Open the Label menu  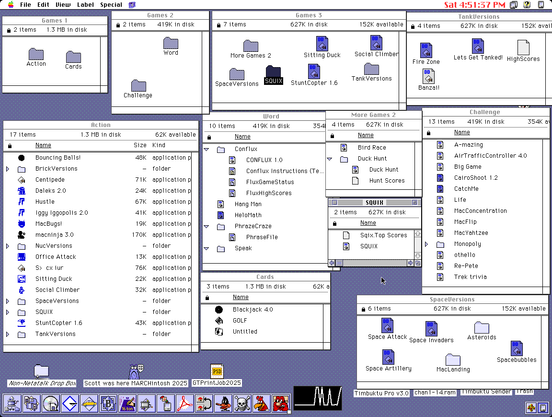click(85, 5)
